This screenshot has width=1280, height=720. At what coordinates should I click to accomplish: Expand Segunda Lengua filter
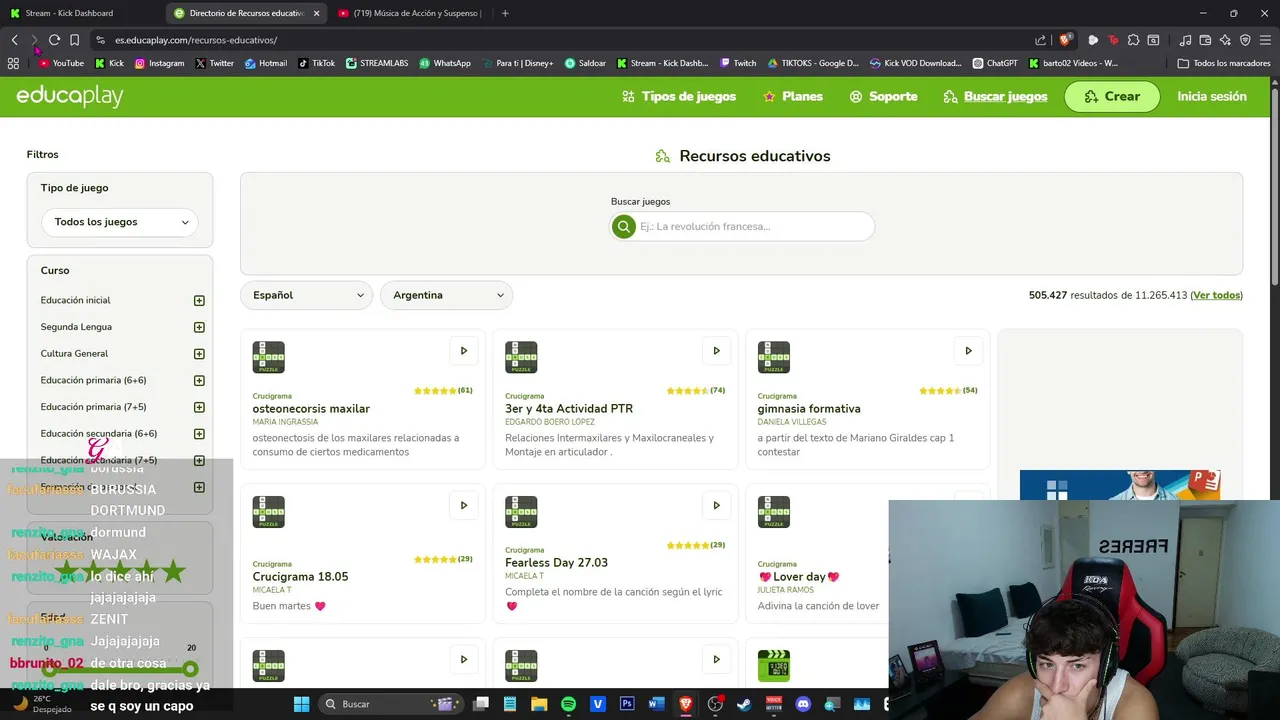point(199,327)
